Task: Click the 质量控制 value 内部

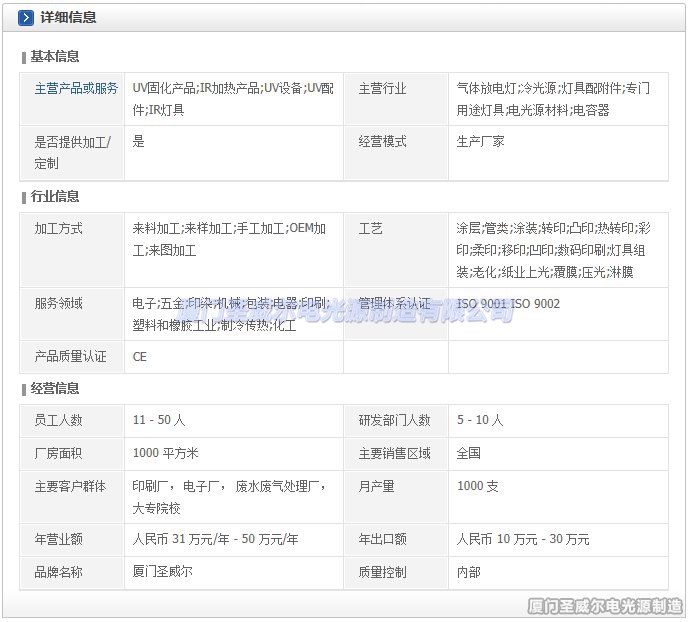Action: pyautogui.click(x=469, y=571)
